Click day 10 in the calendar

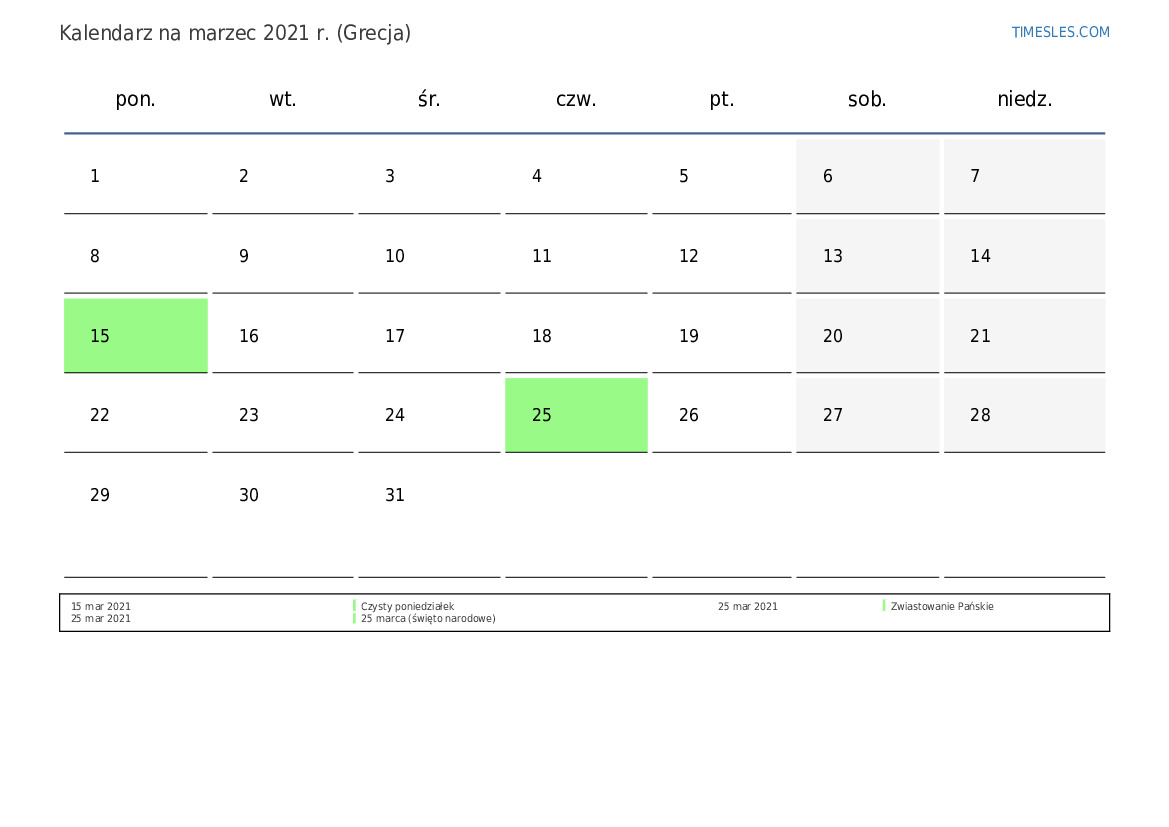[429, 256]
